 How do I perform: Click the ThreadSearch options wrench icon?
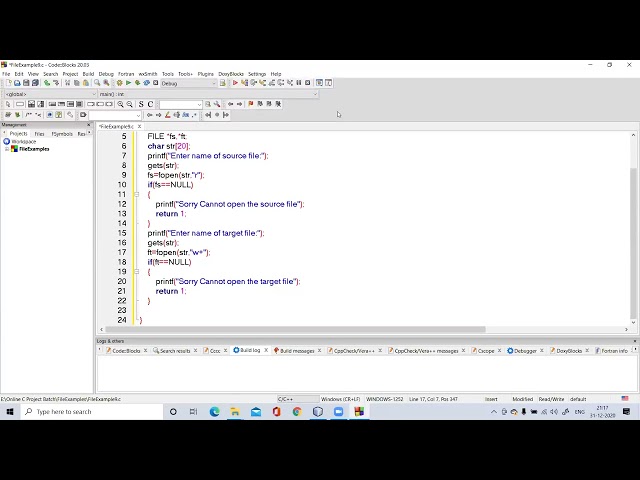pos(217,104)
